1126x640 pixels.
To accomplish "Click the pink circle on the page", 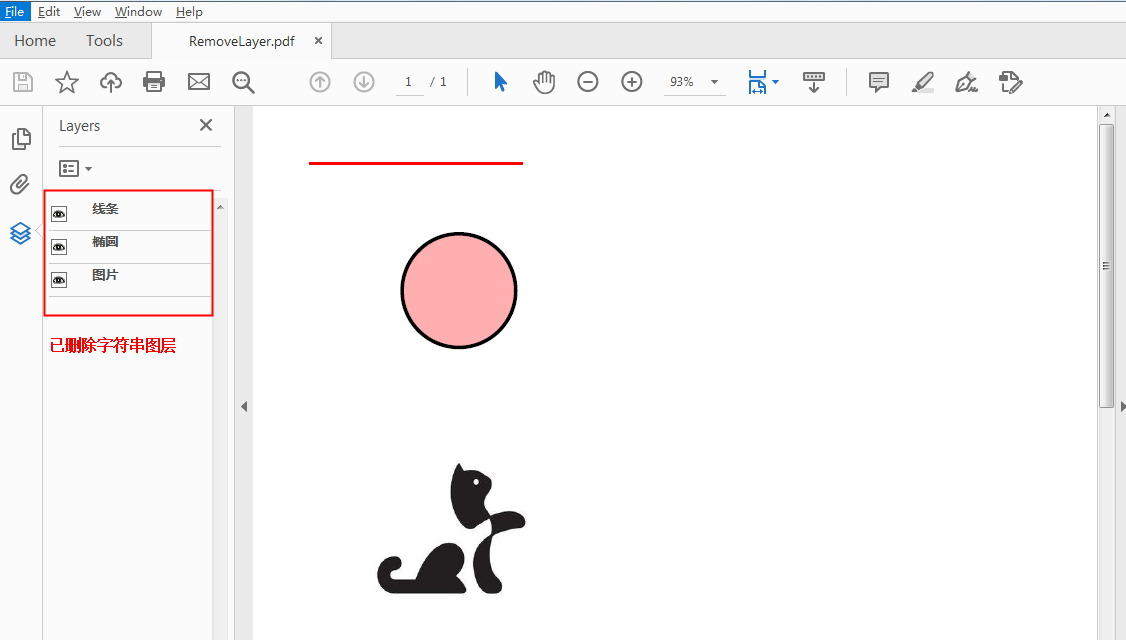I will tap(459, 291).
